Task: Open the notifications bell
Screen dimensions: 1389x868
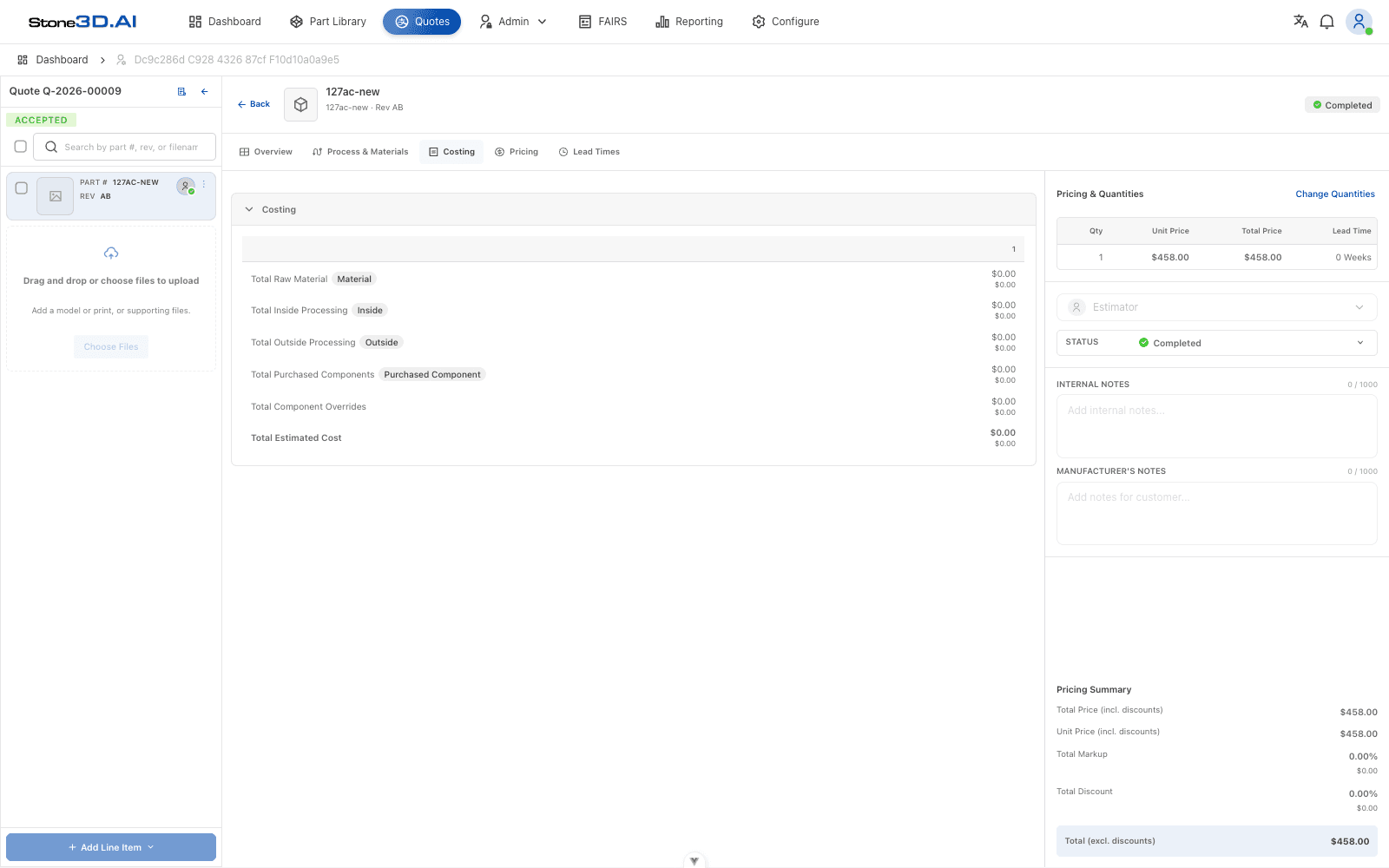Action: (x=1326, y=22)
